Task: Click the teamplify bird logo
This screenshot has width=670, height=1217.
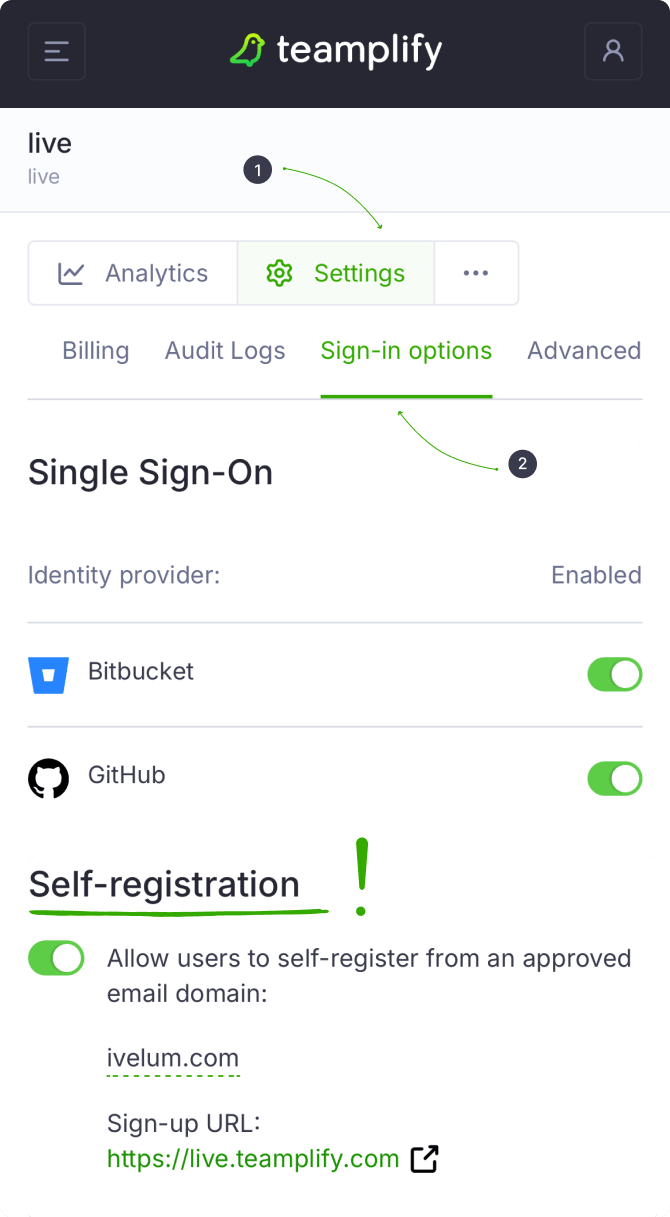Action: click(247, 50)
